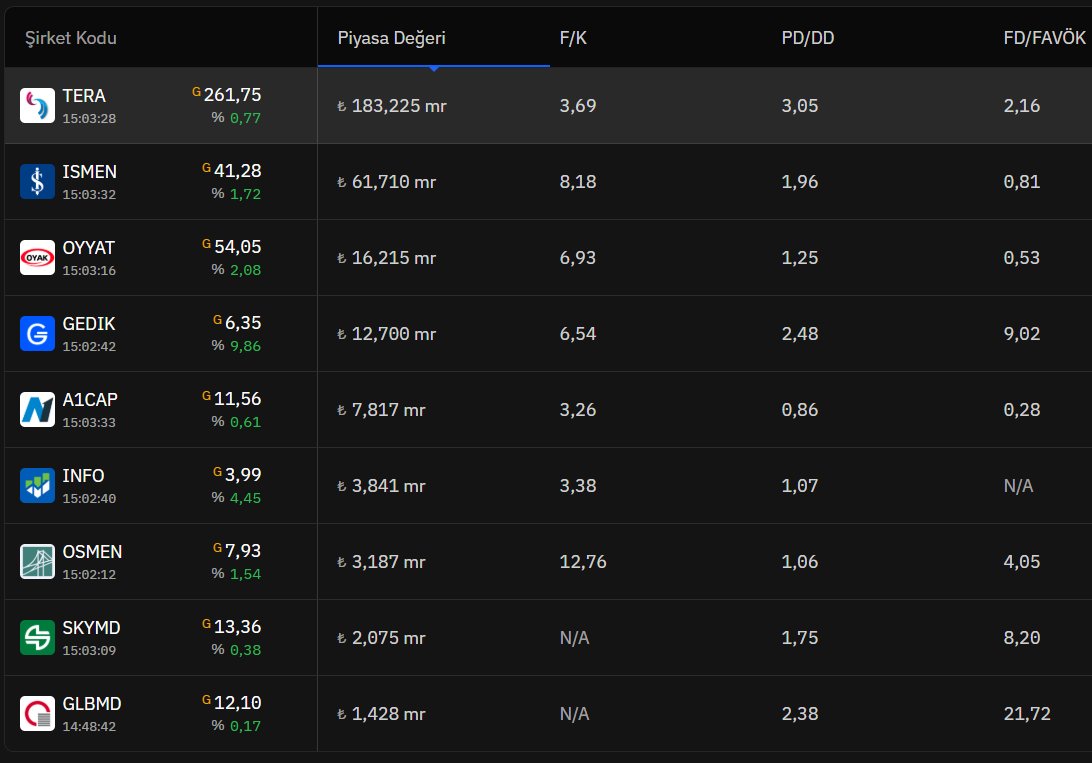Click ISMEN price 41,28

coord(237,171)
